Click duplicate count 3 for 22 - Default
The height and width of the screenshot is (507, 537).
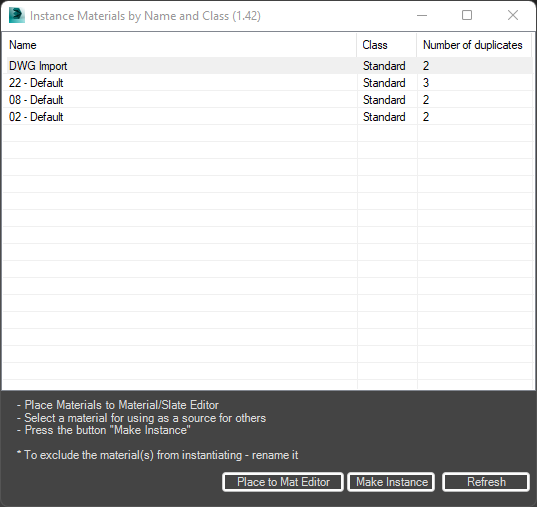pos(426,83)
